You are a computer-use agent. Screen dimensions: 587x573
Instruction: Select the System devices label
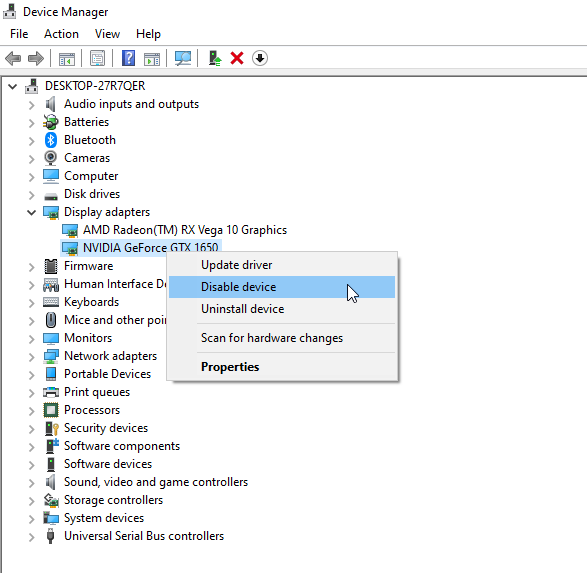(104, 518)
